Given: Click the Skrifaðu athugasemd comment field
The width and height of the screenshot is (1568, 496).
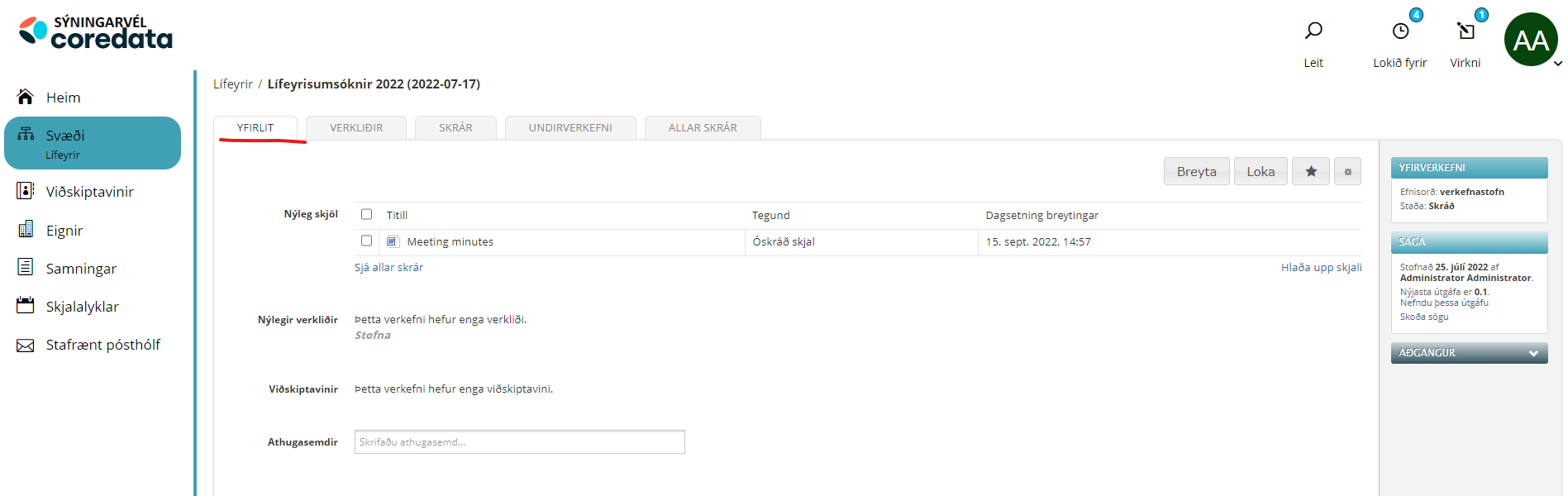Looking at the screenshot, I should (519, 442).
